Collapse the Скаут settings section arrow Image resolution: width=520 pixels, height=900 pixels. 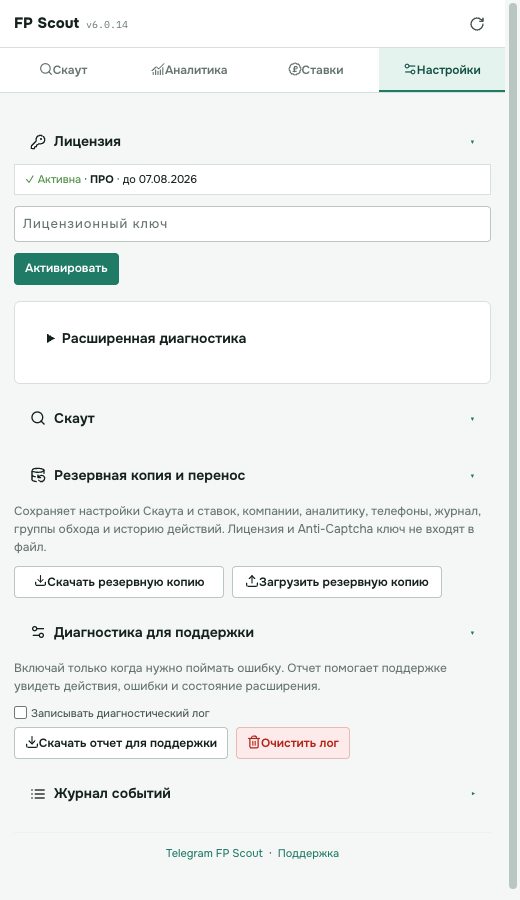472,419
